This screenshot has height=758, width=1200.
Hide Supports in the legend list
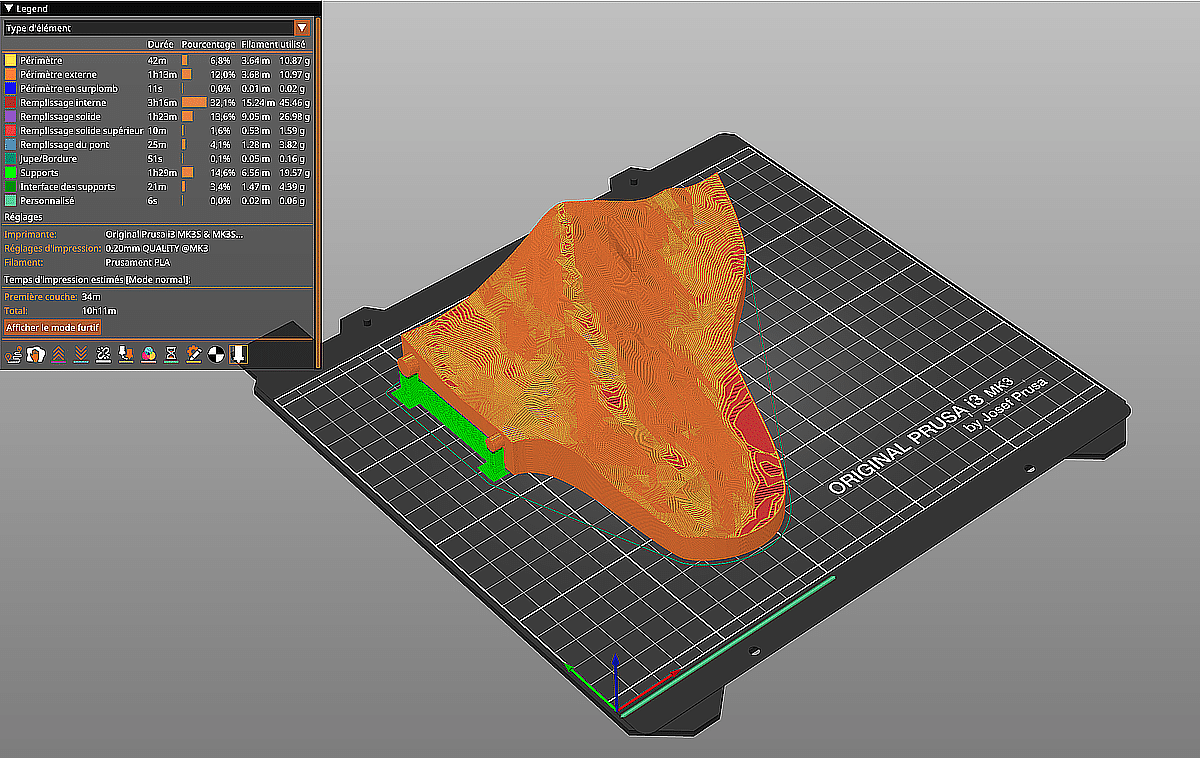pyautogui.click(x=42, y=173)
